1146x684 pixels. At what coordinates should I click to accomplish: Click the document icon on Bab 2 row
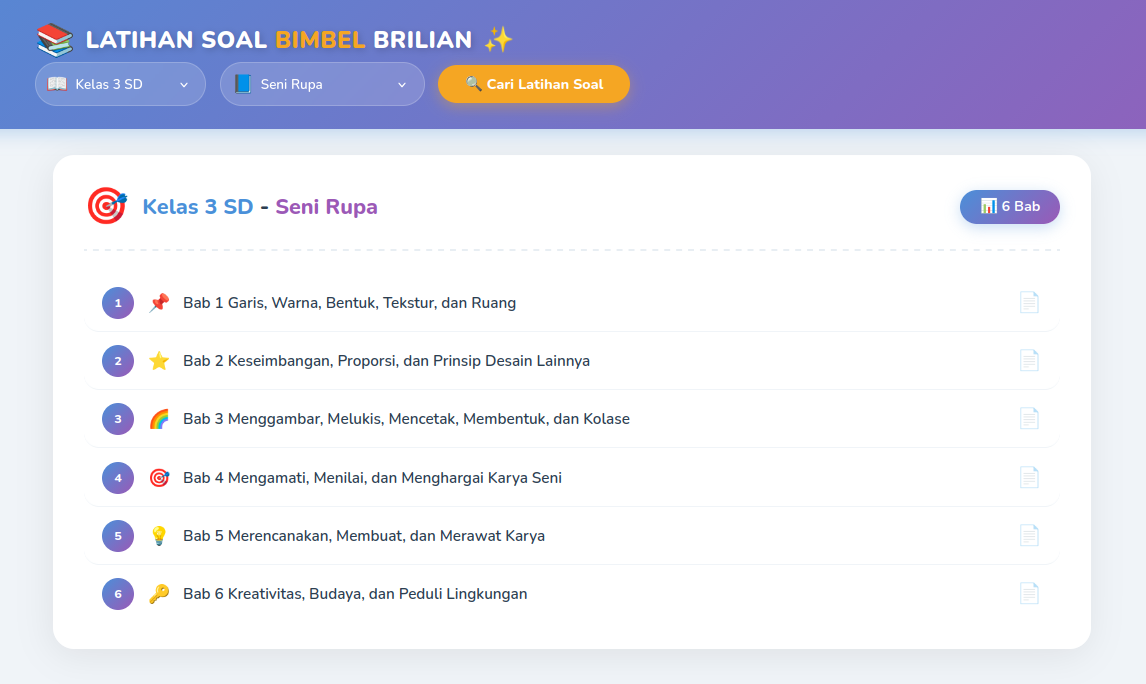pos(1029,361)
